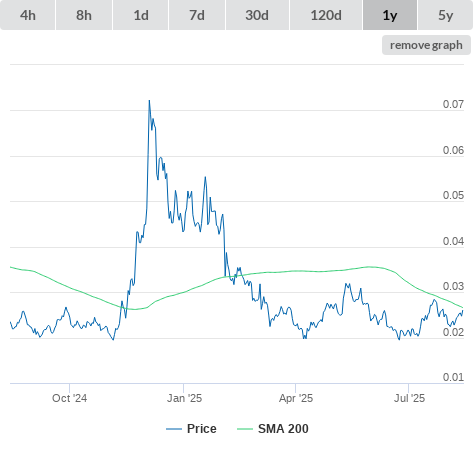The width and height of the screenshot is (474, 455).
Task: Click the 0.02 y-axis value label
Action: pos(453,332)
